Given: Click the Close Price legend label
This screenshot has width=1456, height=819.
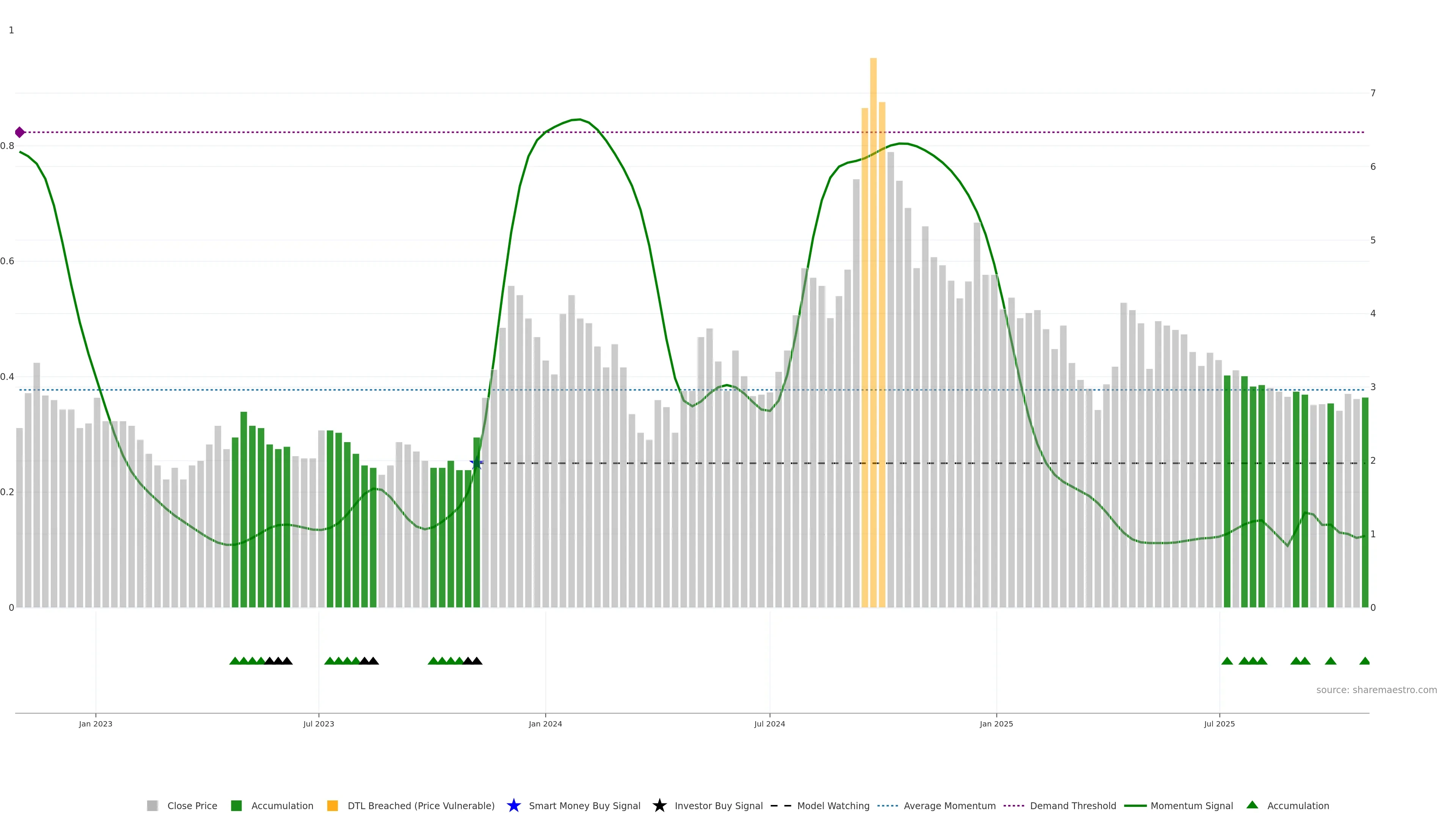Looking at the screenshot, I should (x=192, y=805).
